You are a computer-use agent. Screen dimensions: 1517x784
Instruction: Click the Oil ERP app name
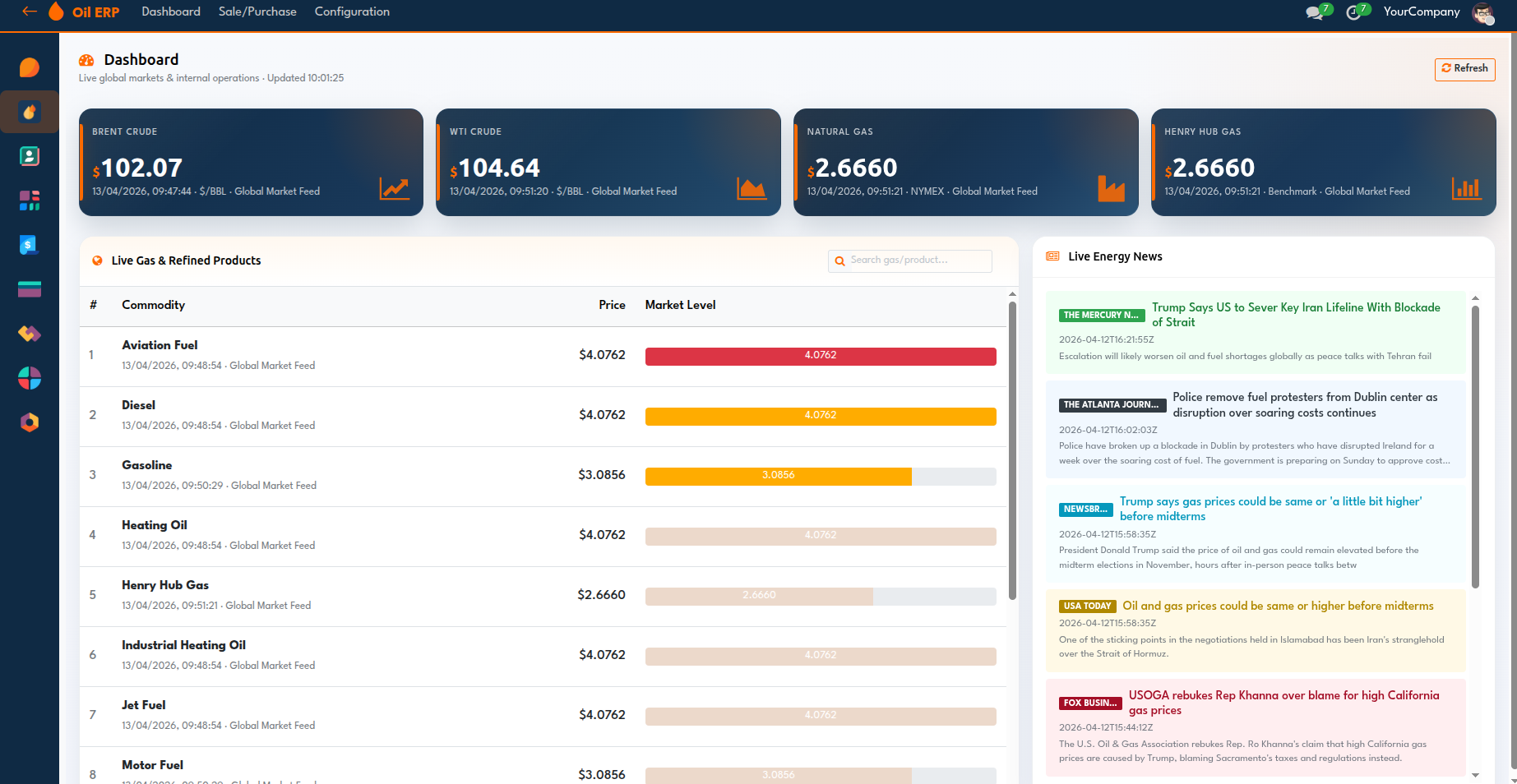tap(96, 12)
